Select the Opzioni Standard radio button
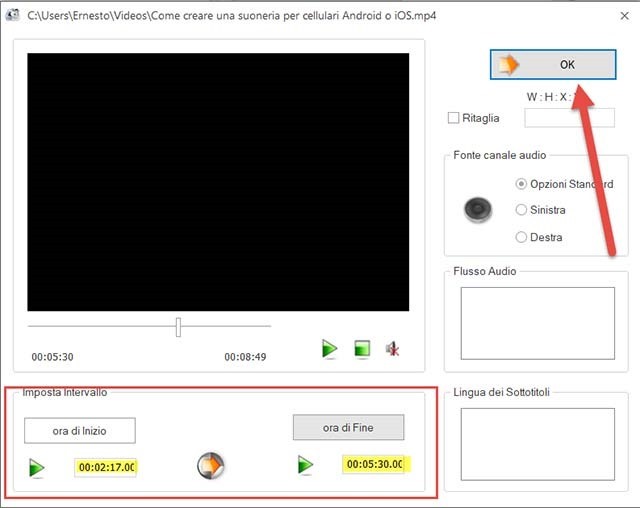The height and width of the screenshot is (508, 640). 521,184
